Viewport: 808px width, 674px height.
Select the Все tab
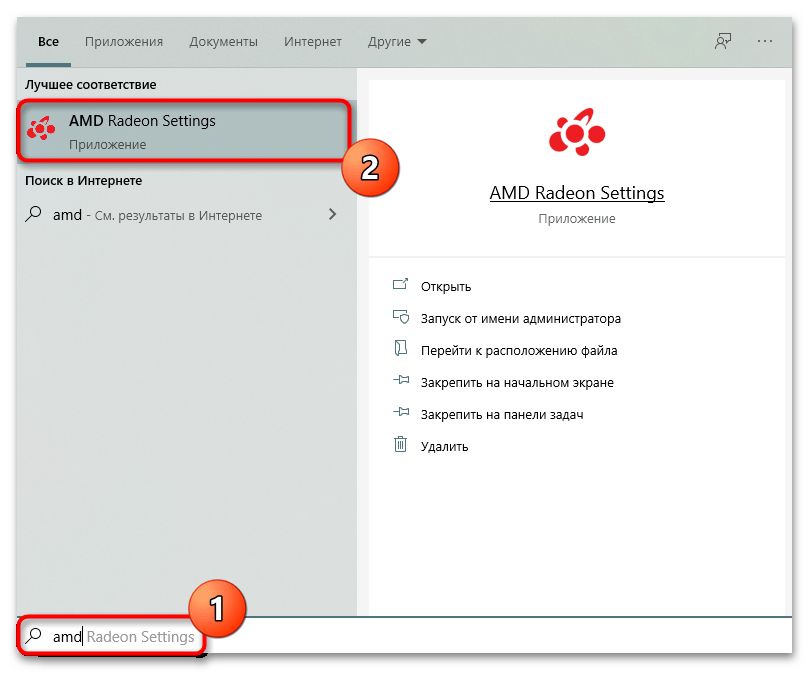[48, 42]
